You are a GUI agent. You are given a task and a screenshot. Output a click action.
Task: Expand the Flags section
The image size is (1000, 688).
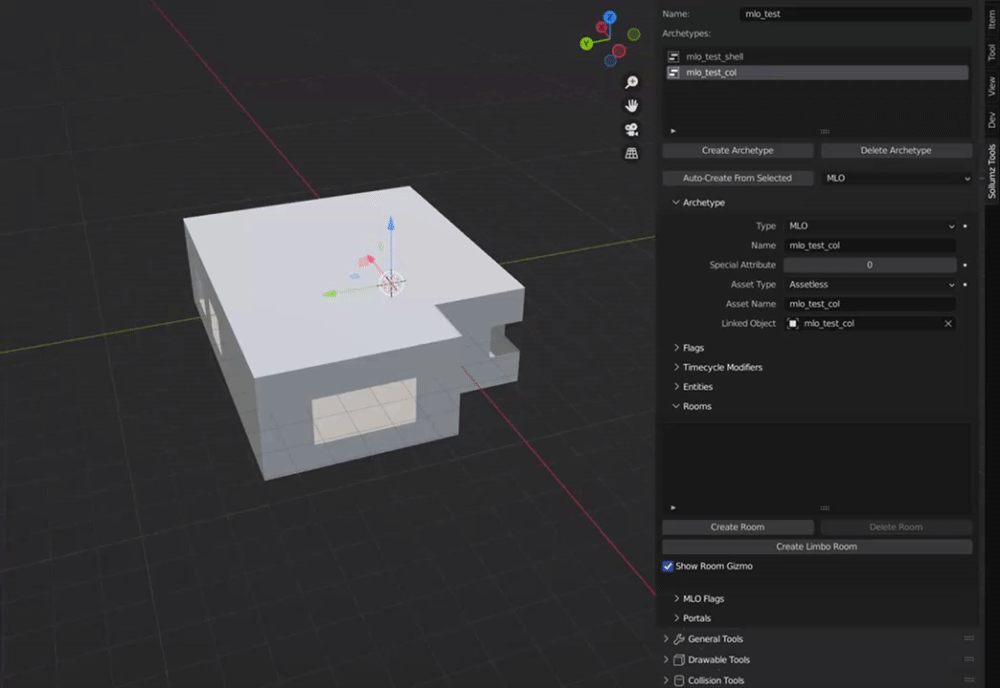pos(676,348)
